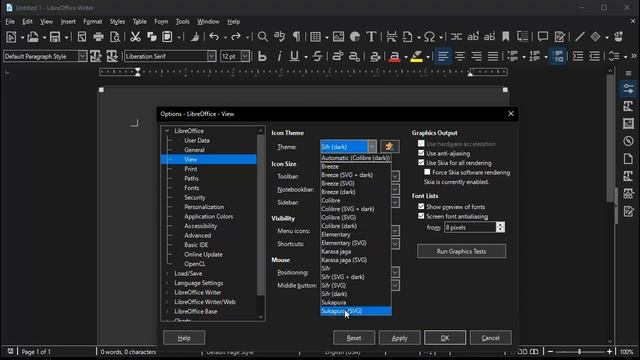Click the Insert Special Character omega icon

pos(429,37)
